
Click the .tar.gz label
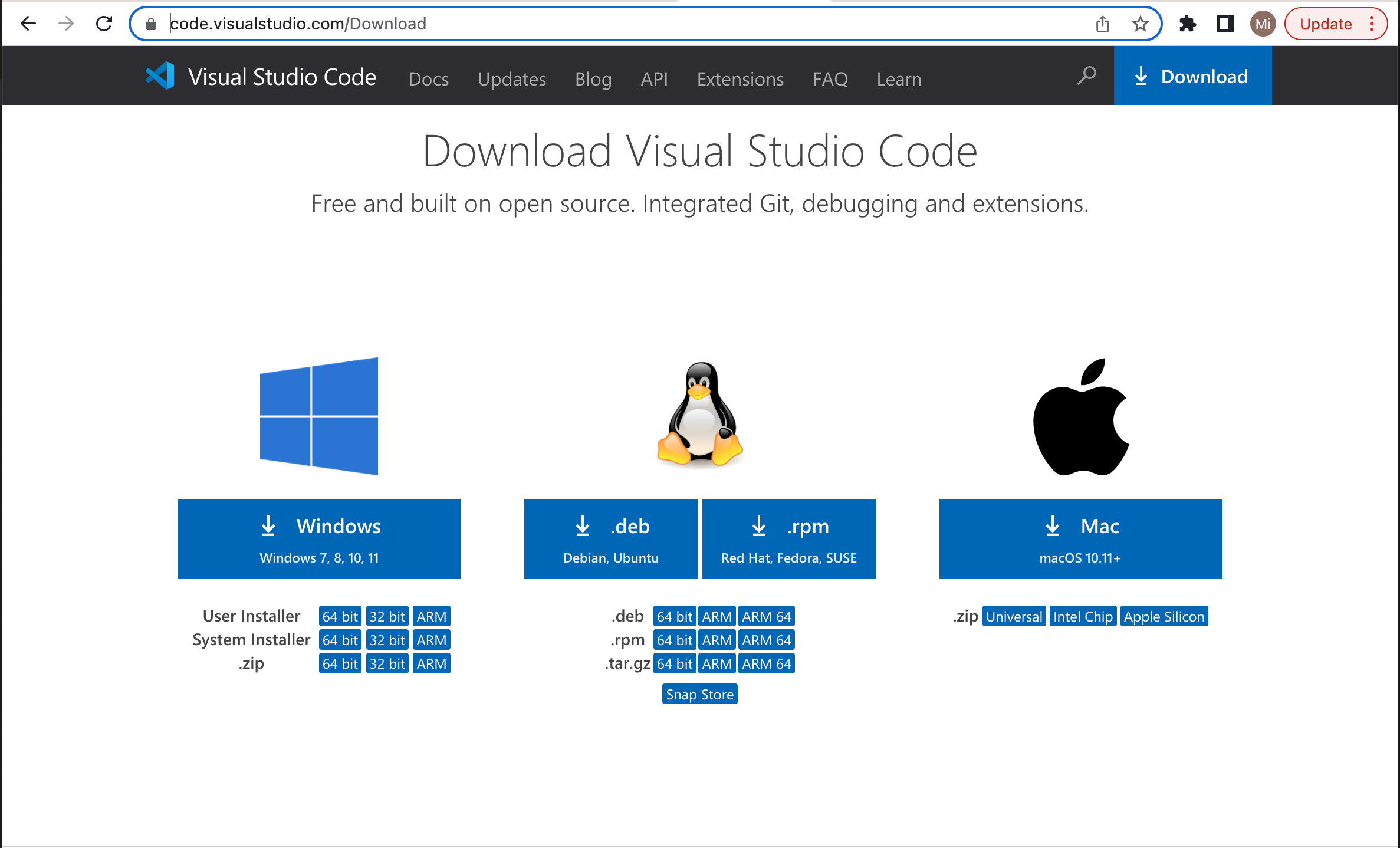627,664
